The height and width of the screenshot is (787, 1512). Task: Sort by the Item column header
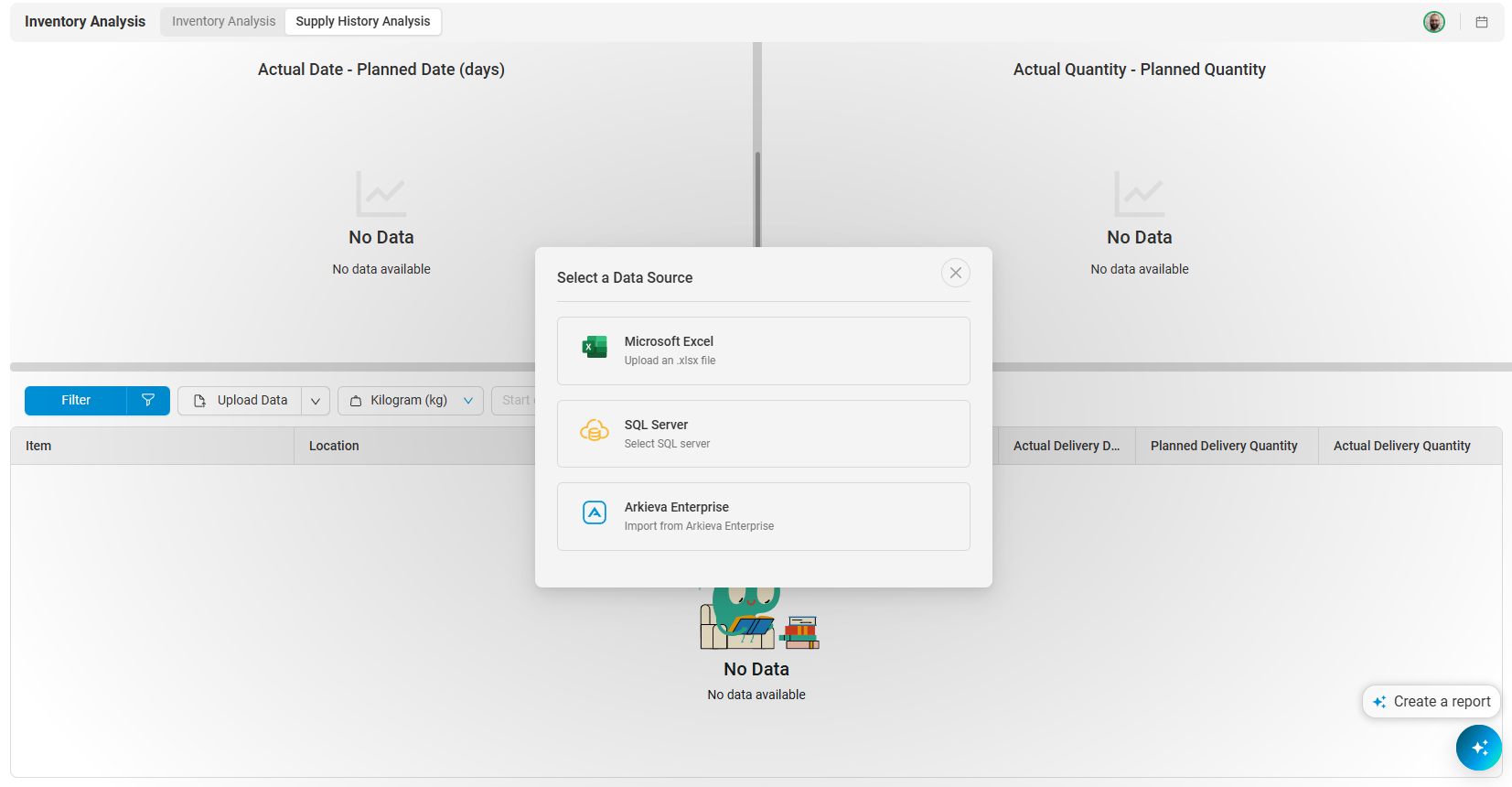point(152,446)
